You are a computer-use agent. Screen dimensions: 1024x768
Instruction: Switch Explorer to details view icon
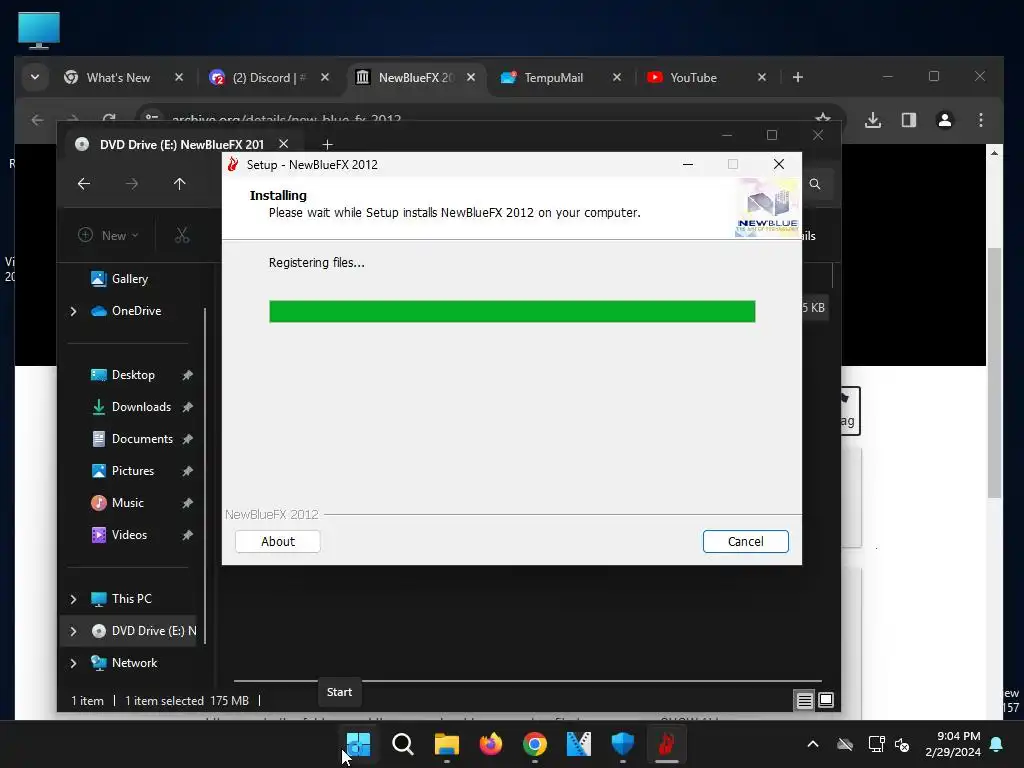(805, 701)
